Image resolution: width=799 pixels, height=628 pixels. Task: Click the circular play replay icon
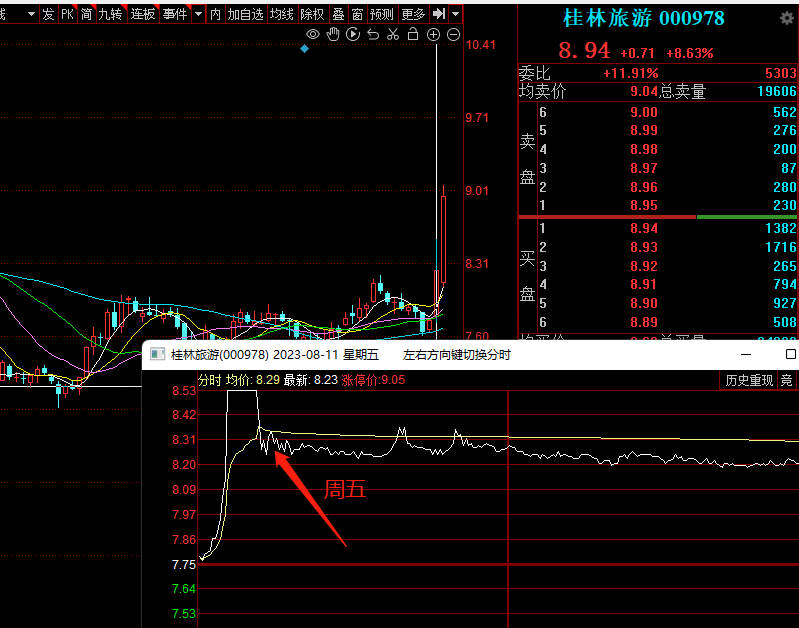click(x=353, y=35)
